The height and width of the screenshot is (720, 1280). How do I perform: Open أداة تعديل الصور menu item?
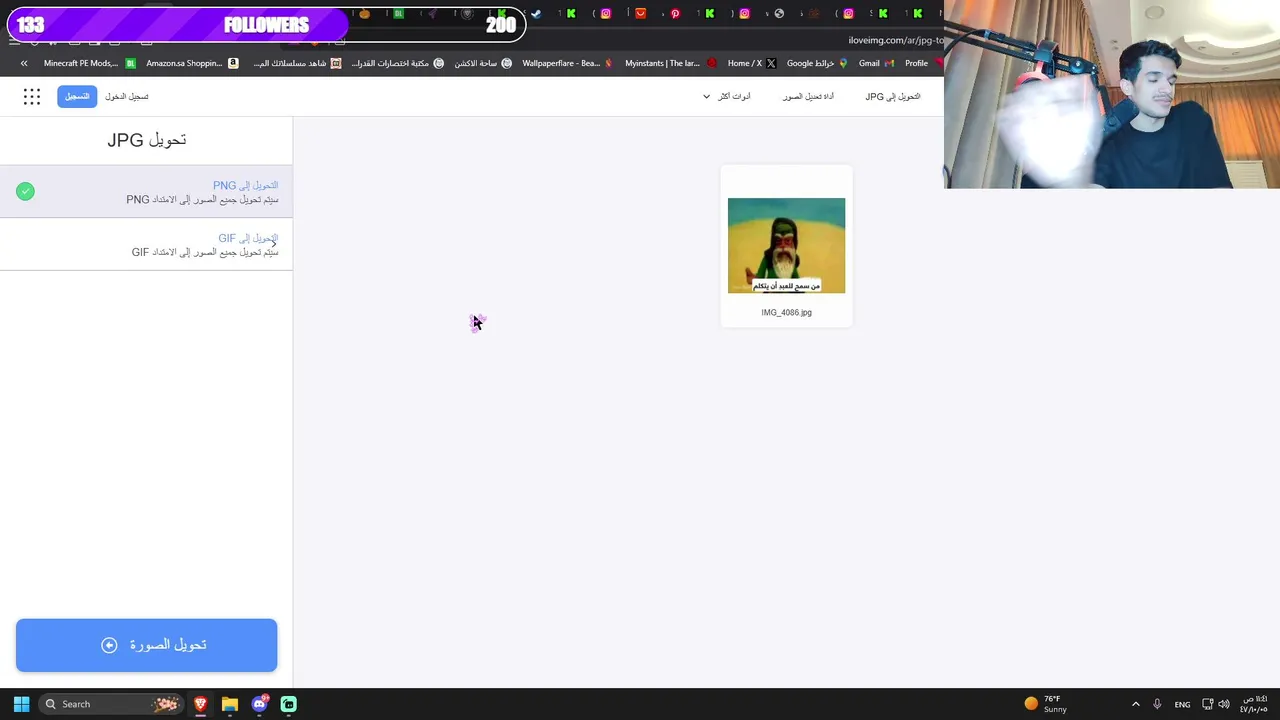(808, 96)
